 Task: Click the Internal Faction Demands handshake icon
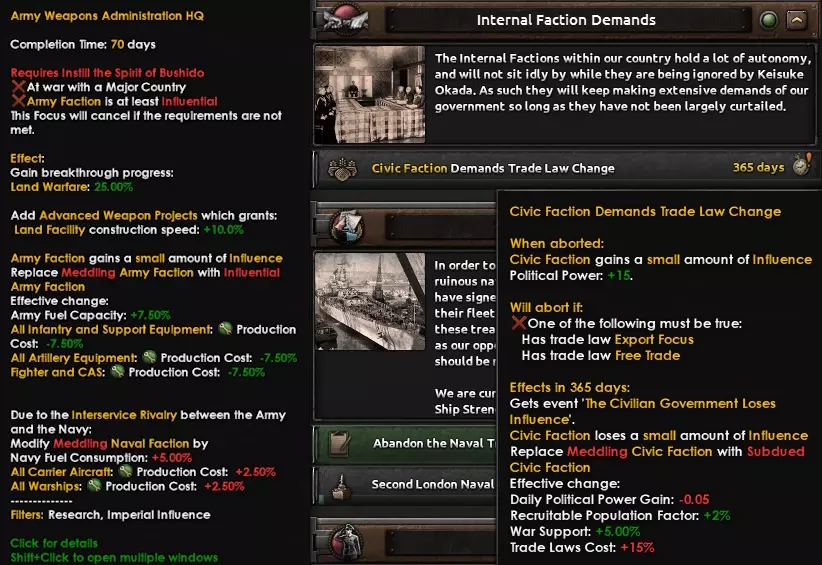[346, 19]
